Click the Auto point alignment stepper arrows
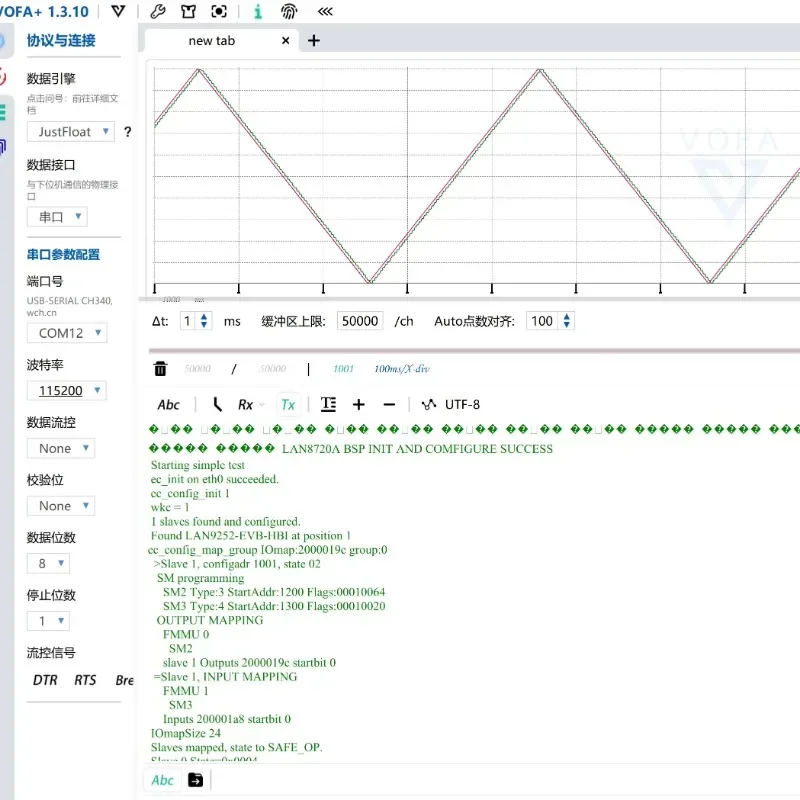800x800 pixels. (566, 321)
